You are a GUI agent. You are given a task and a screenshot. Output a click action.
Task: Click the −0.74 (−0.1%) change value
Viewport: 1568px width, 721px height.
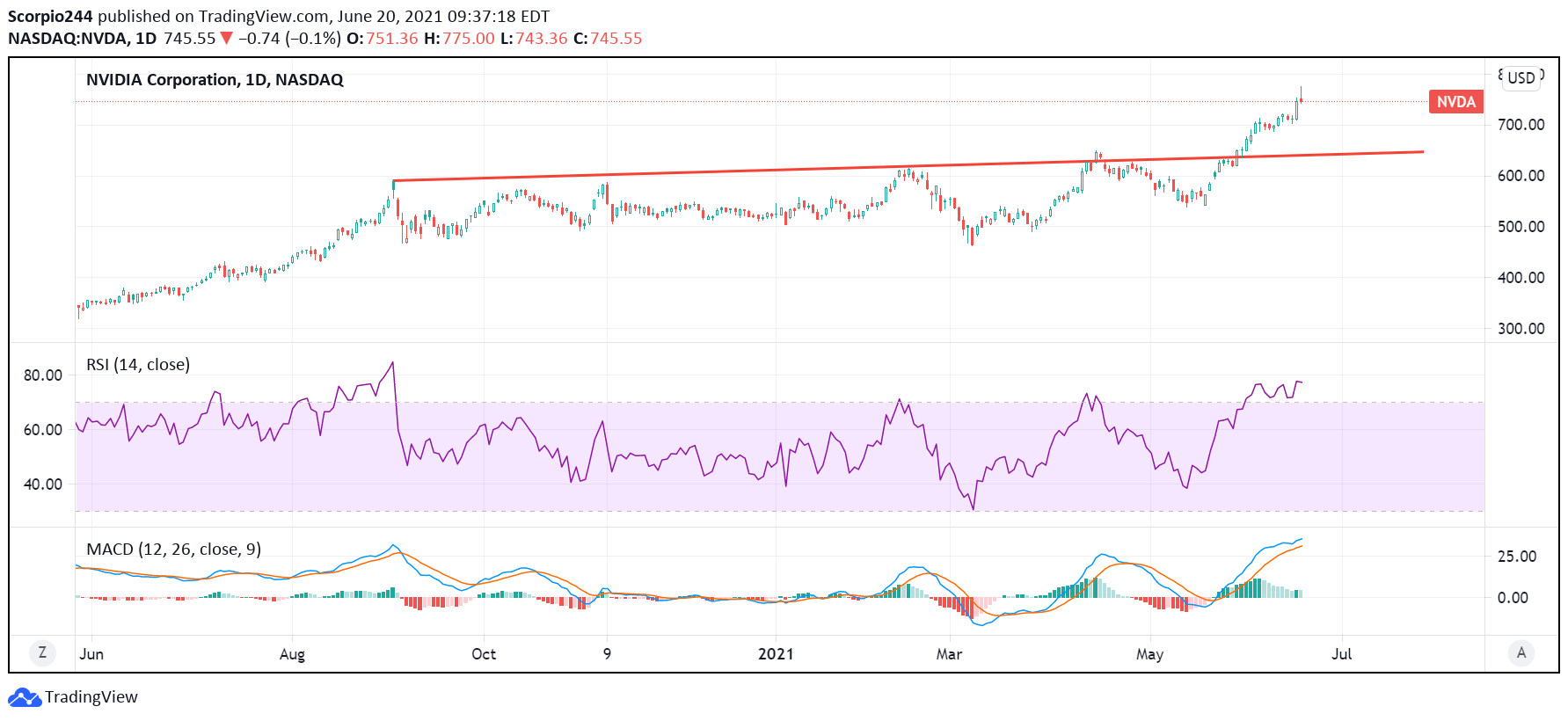289,39
